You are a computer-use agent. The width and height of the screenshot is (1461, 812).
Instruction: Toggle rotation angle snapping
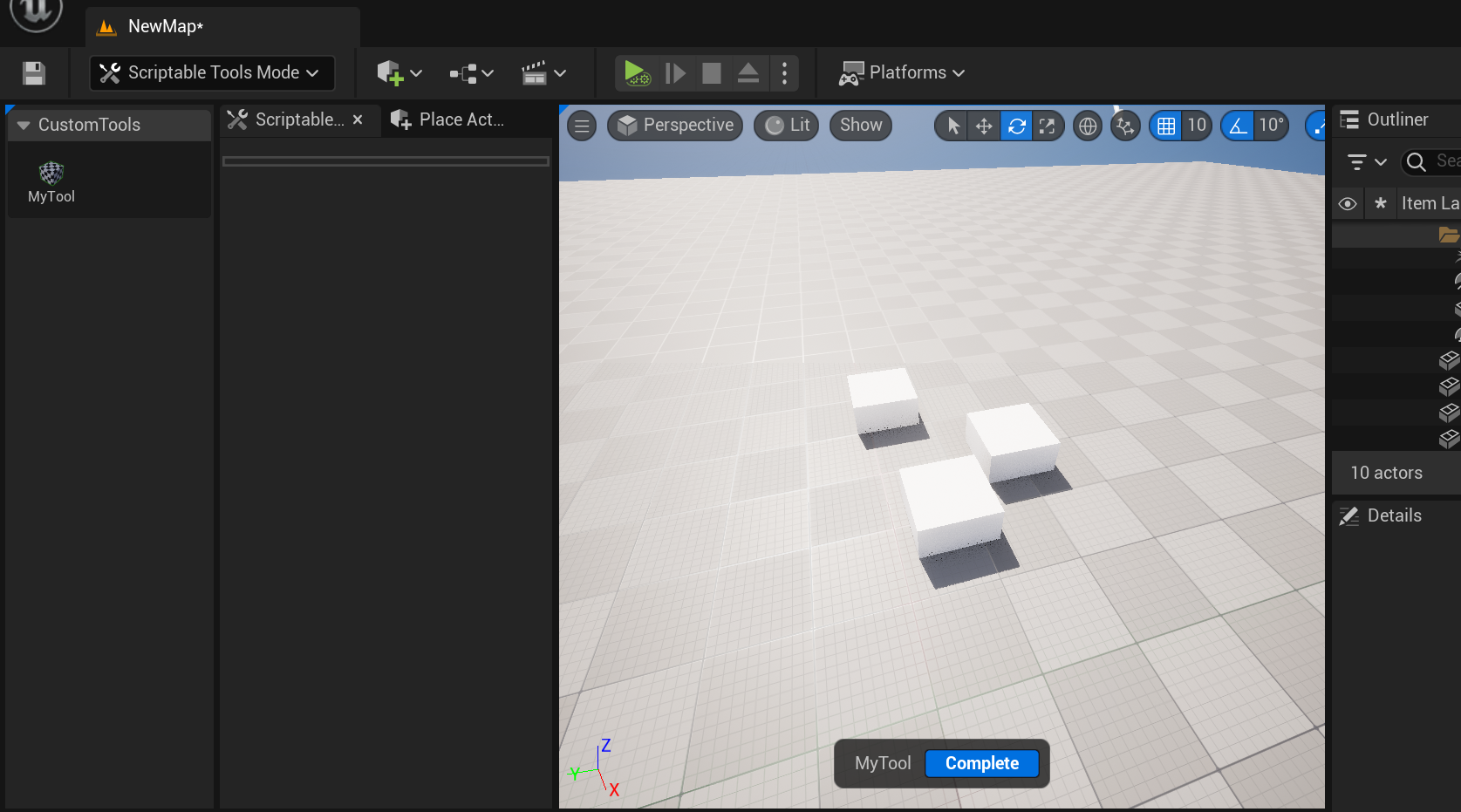pyautogui.click(x=1238, y=126)
